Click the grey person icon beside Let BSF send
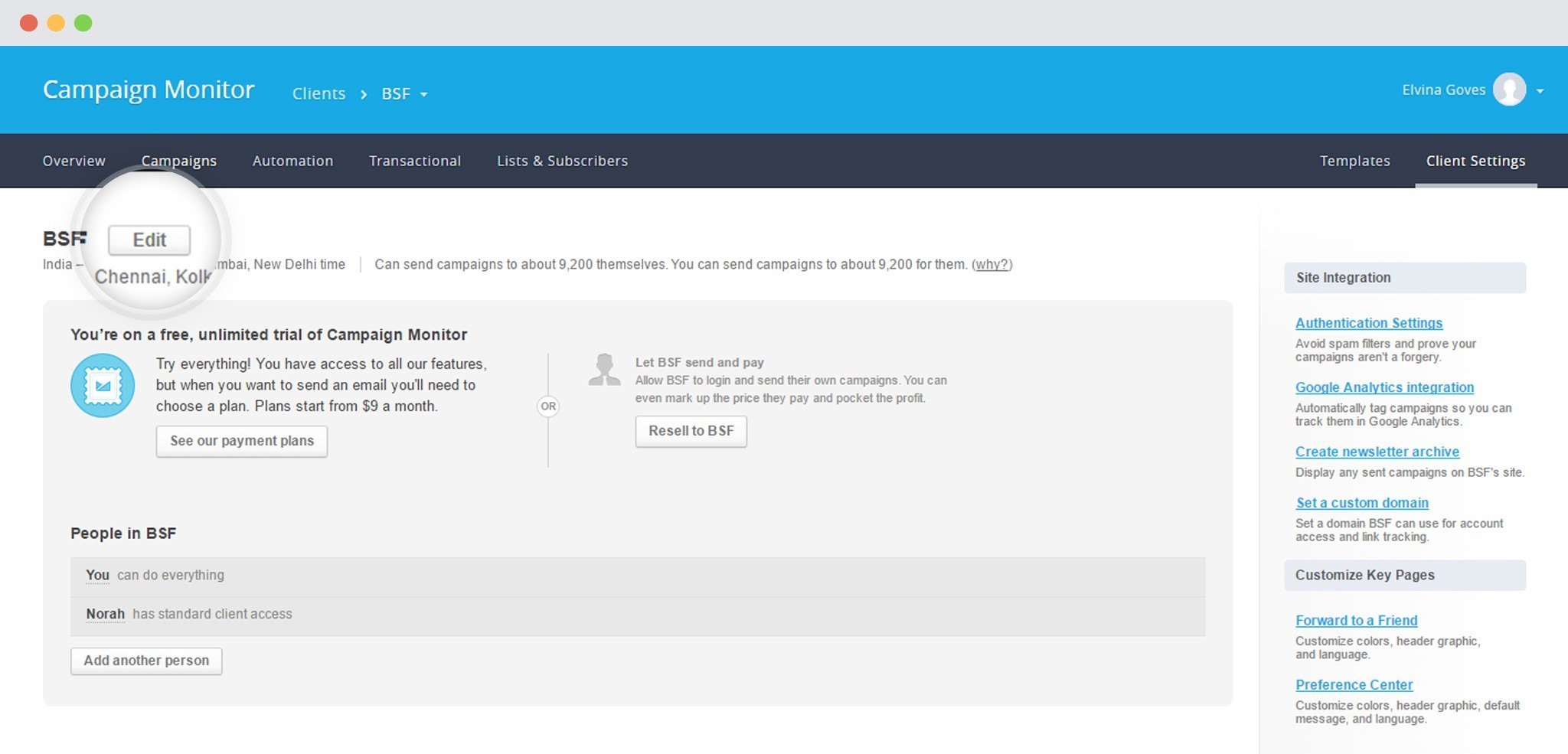 click(604, 369)
